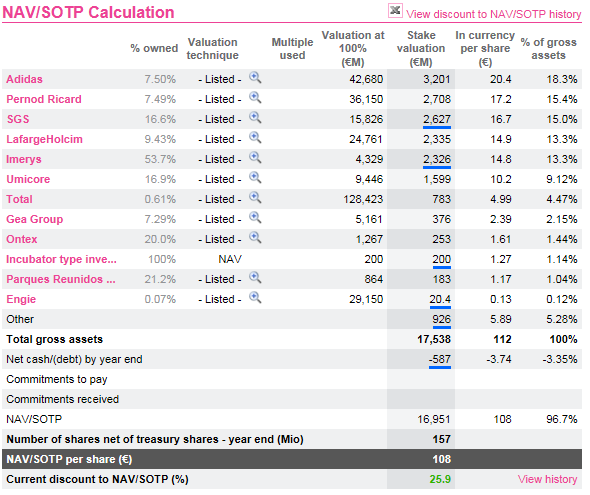Click NAV/SOTP per share value 108
590x495 pixels.
[x=442, y=459]
